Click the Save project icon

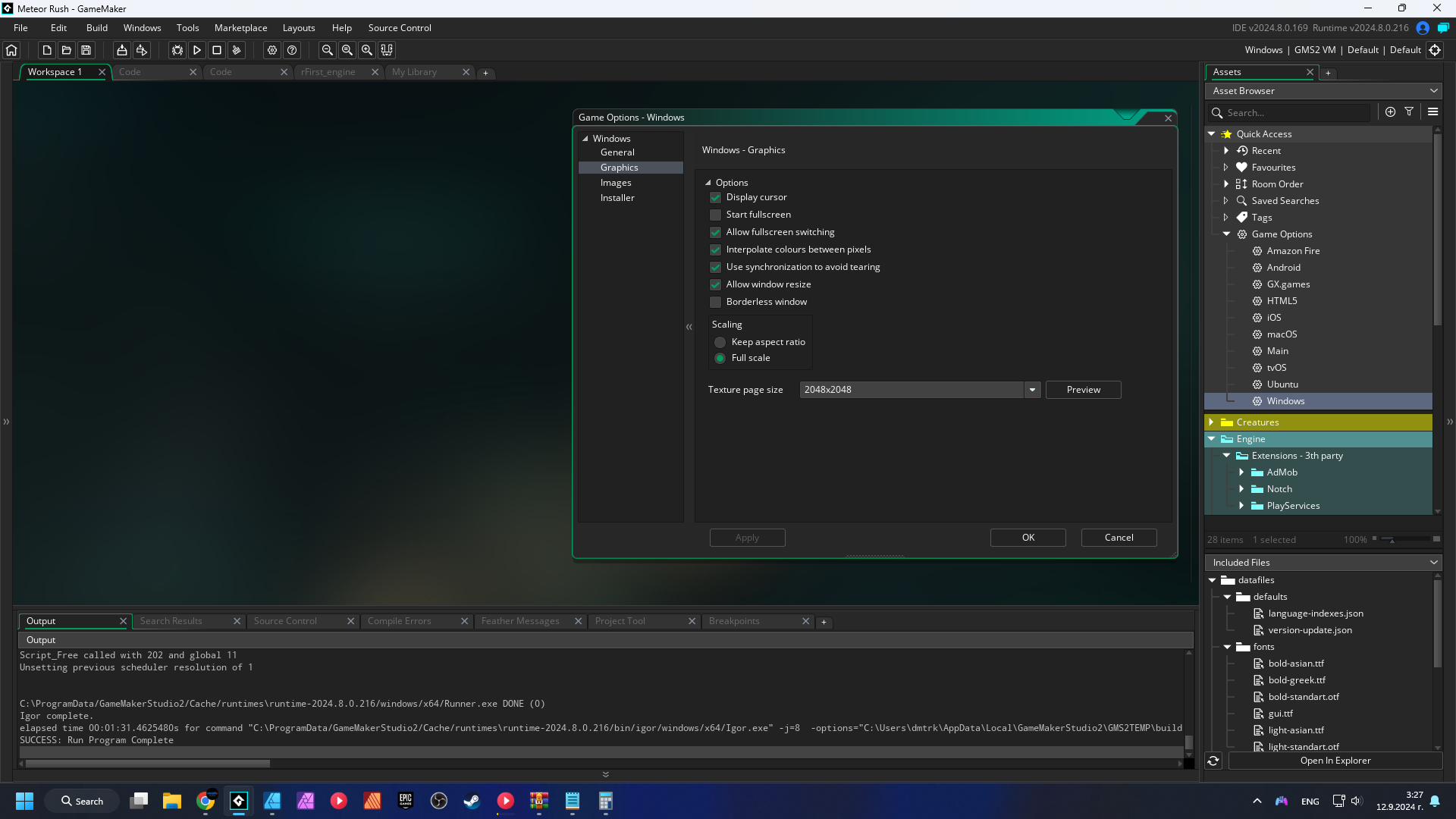pyautogui.click(x=86, y=50)
